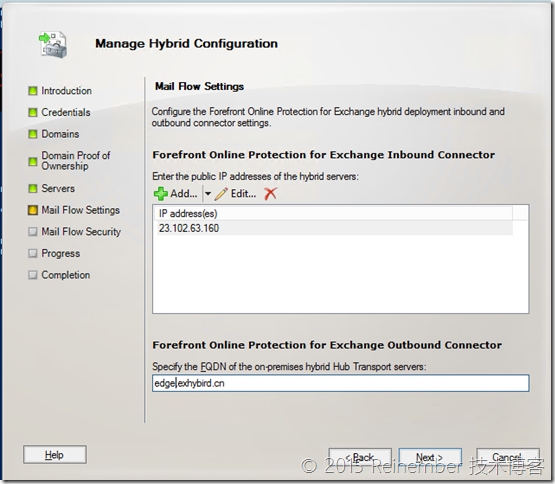The image size is (555, 484).
Task: Click the IP address(es) column header
Action: tap(333, 213)
